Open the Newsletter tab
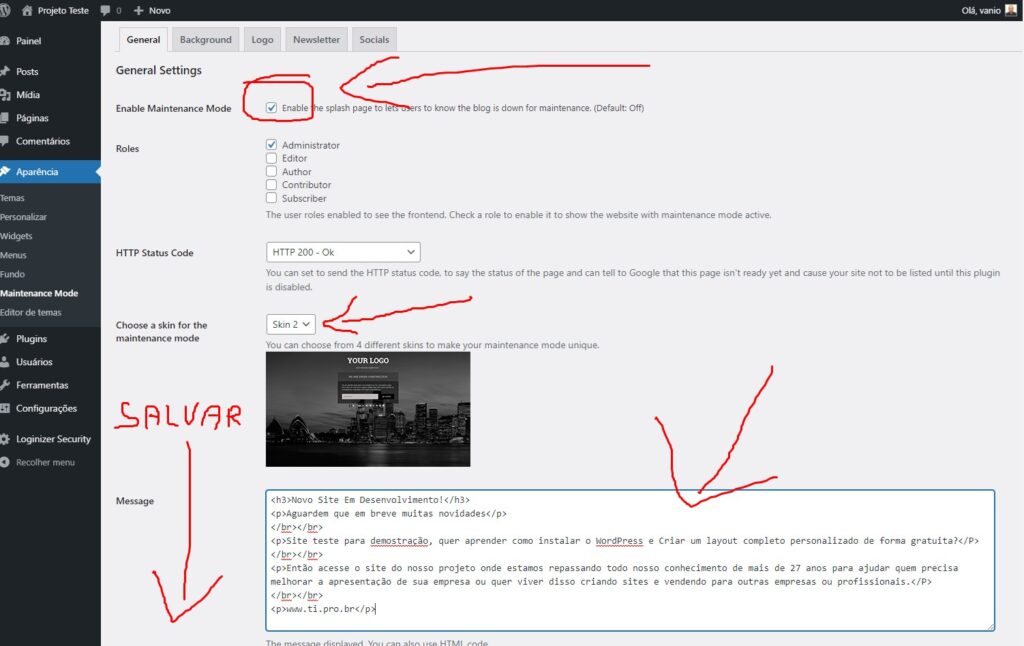The width and height of the screenshot is (1024, 646). coord(316,39)
